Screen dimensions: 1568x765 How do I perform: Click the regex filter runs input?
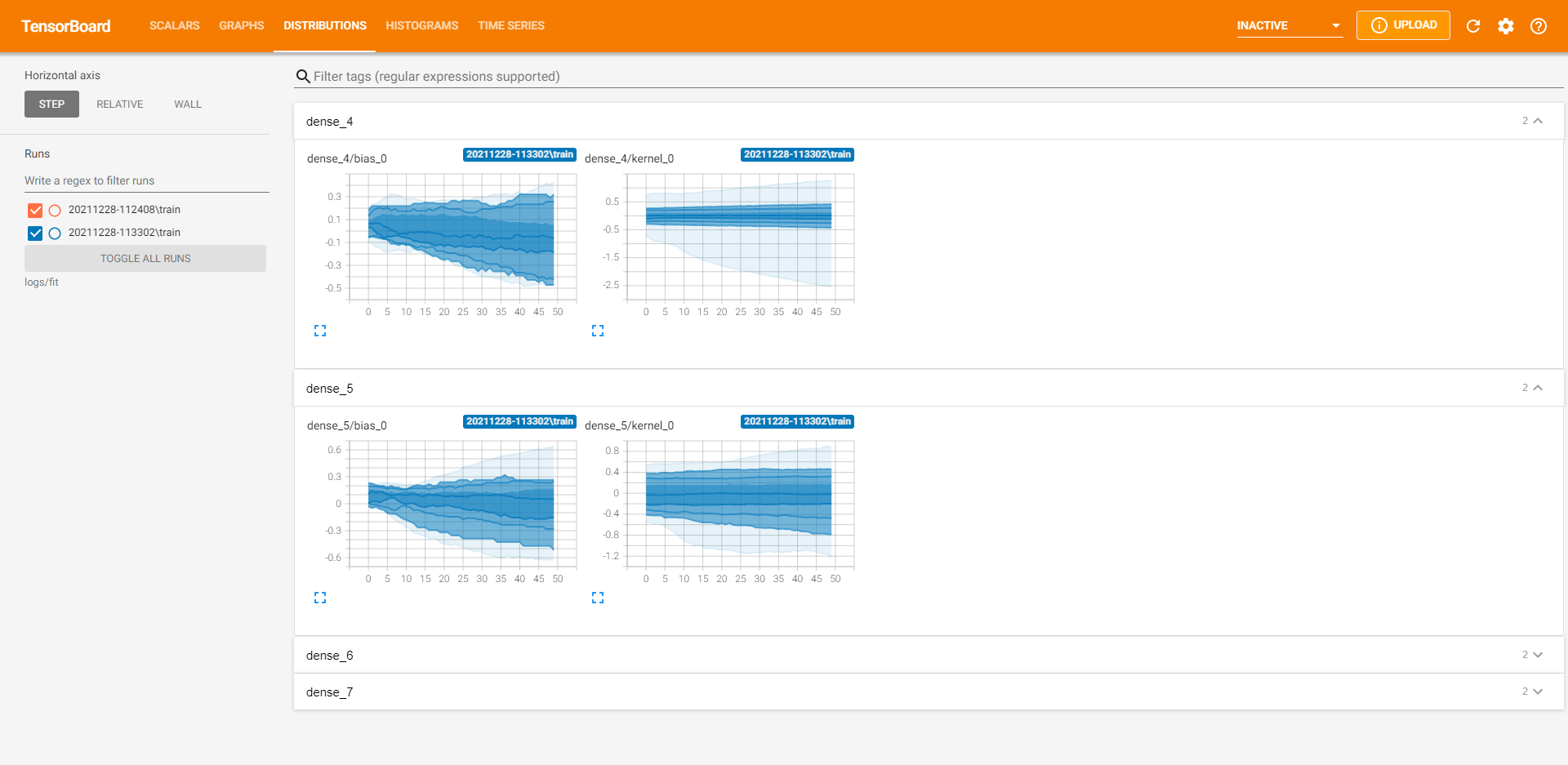pyautogui.click(x=147, y=181)
